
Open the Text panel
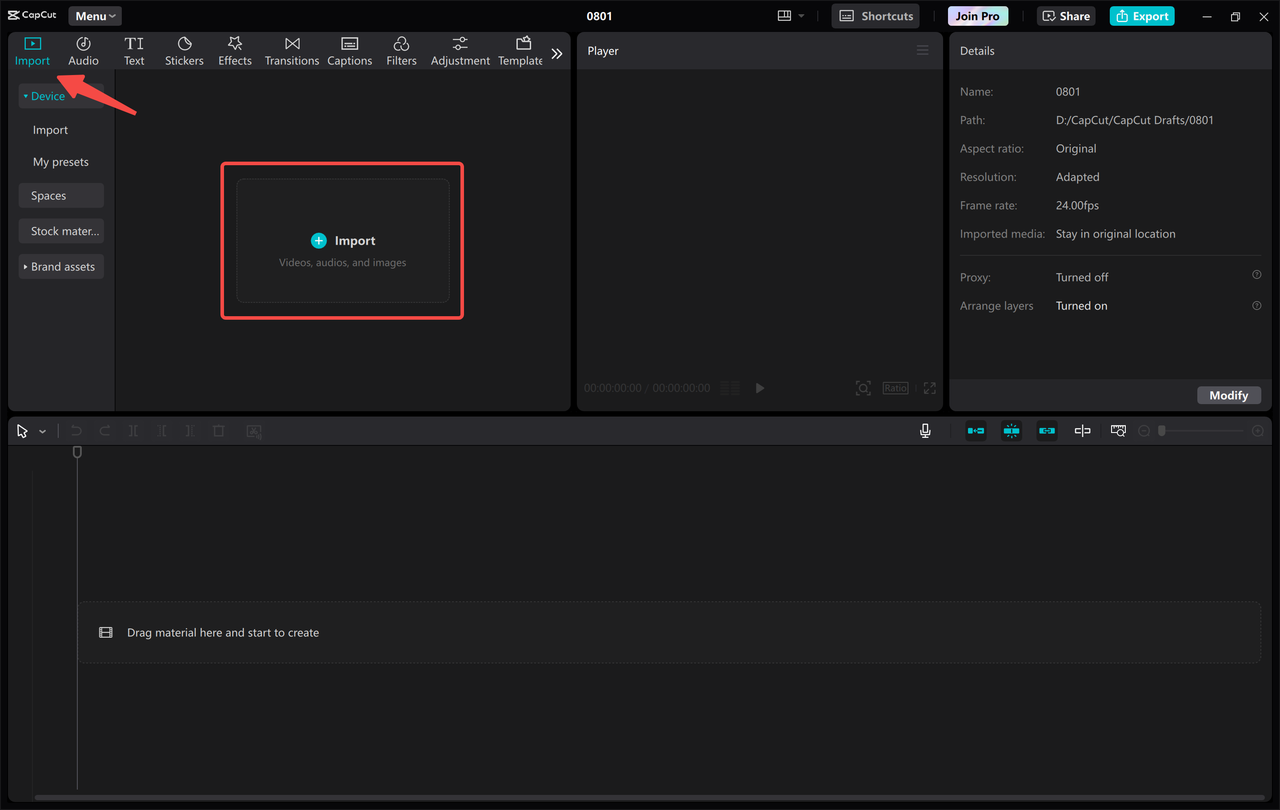pos(134,50)
